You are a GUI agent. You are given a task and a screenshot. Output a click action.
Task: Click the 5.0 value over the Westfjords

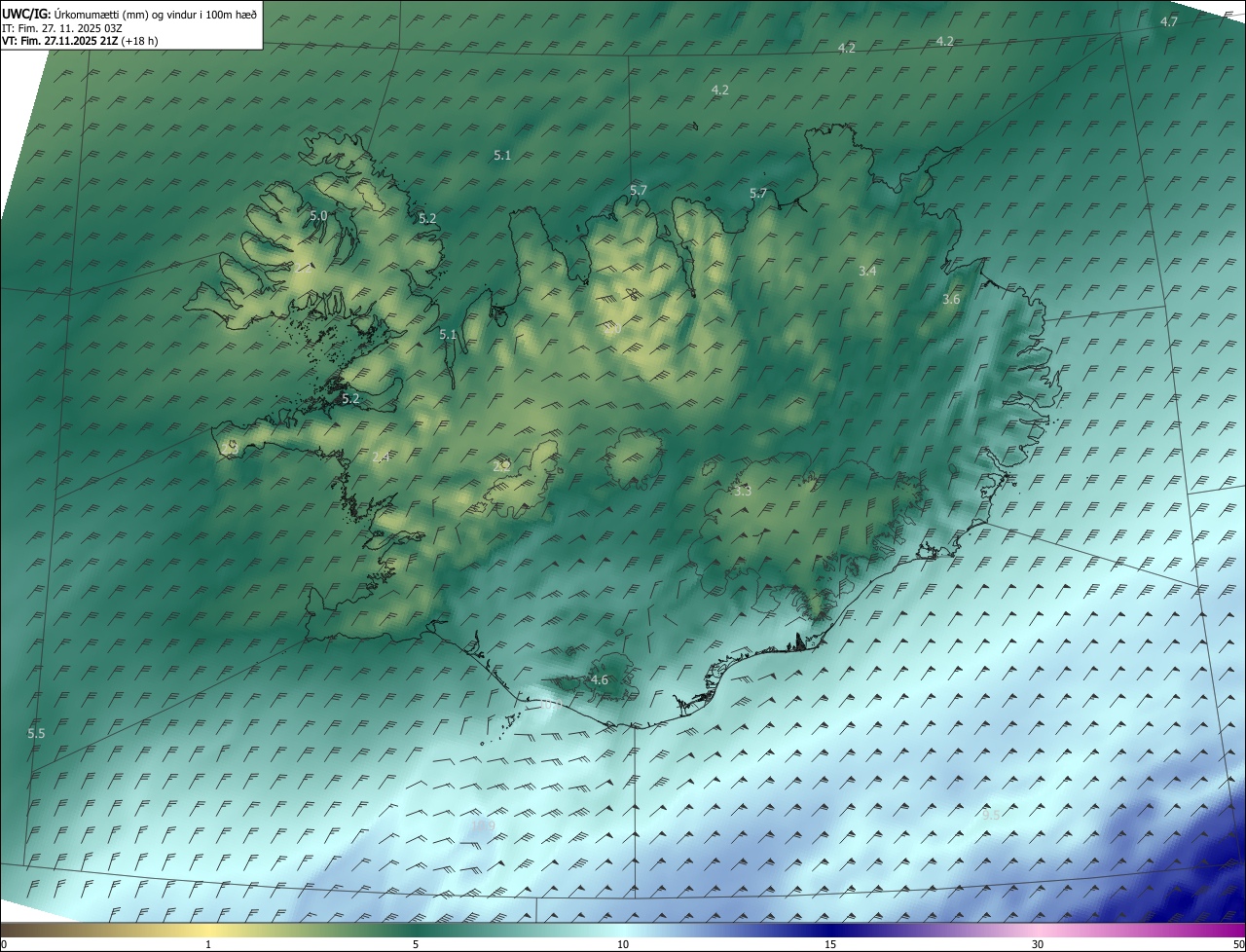point(318,215)
